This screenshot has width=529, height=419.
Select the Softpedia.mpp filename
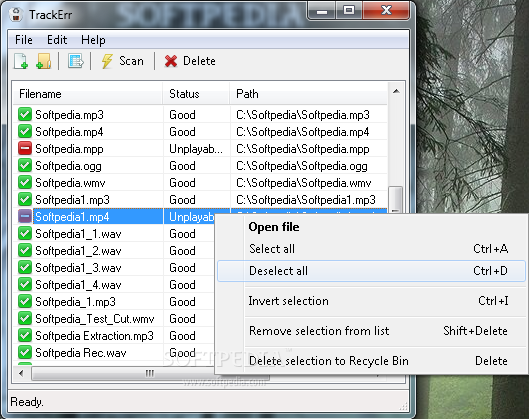[x=69, y=149]
